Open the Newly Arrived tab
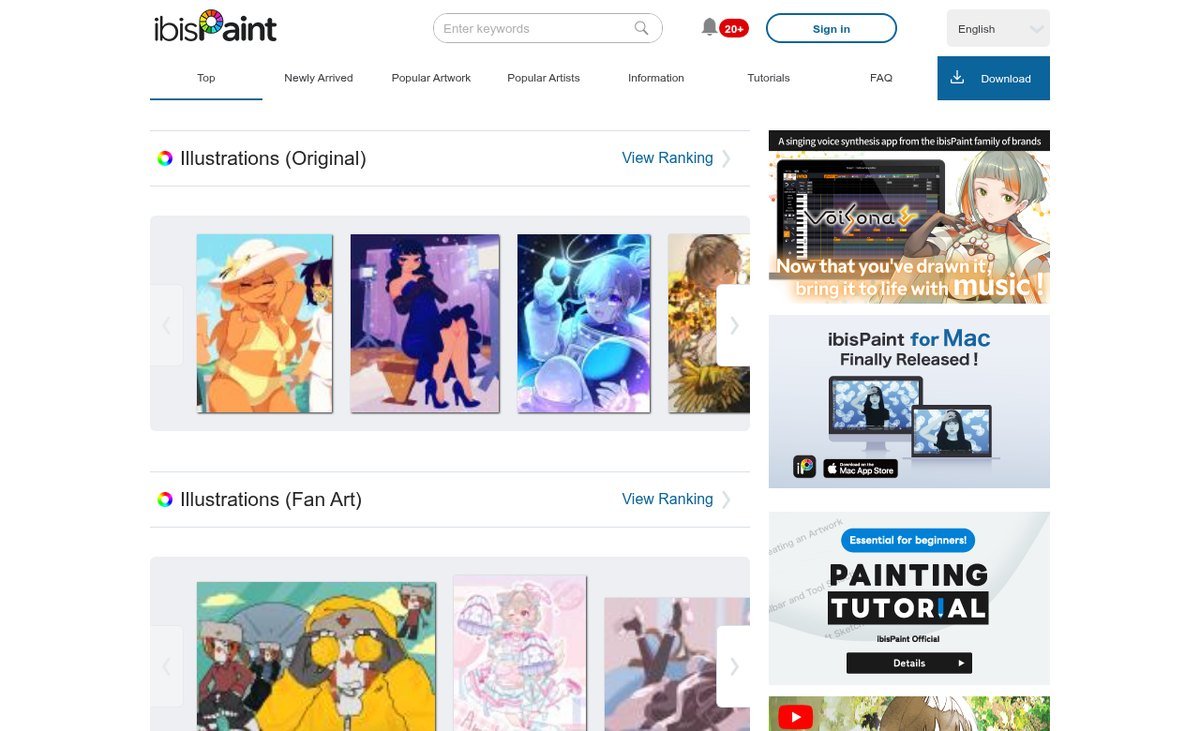This screenshot has width=1200, height=731. pyautogui.click(x=318, y=78)
